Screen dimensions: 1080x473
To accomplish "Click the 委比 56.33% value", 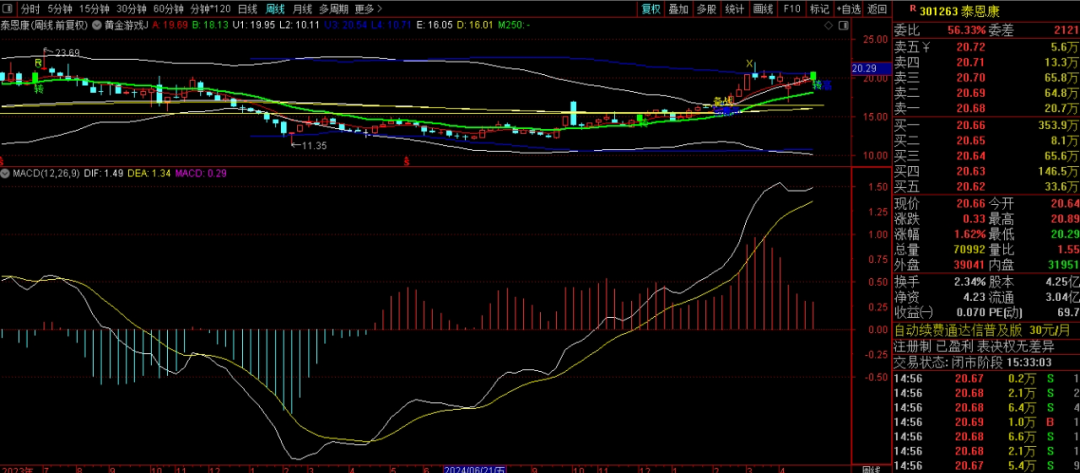I will coord(966,30).
